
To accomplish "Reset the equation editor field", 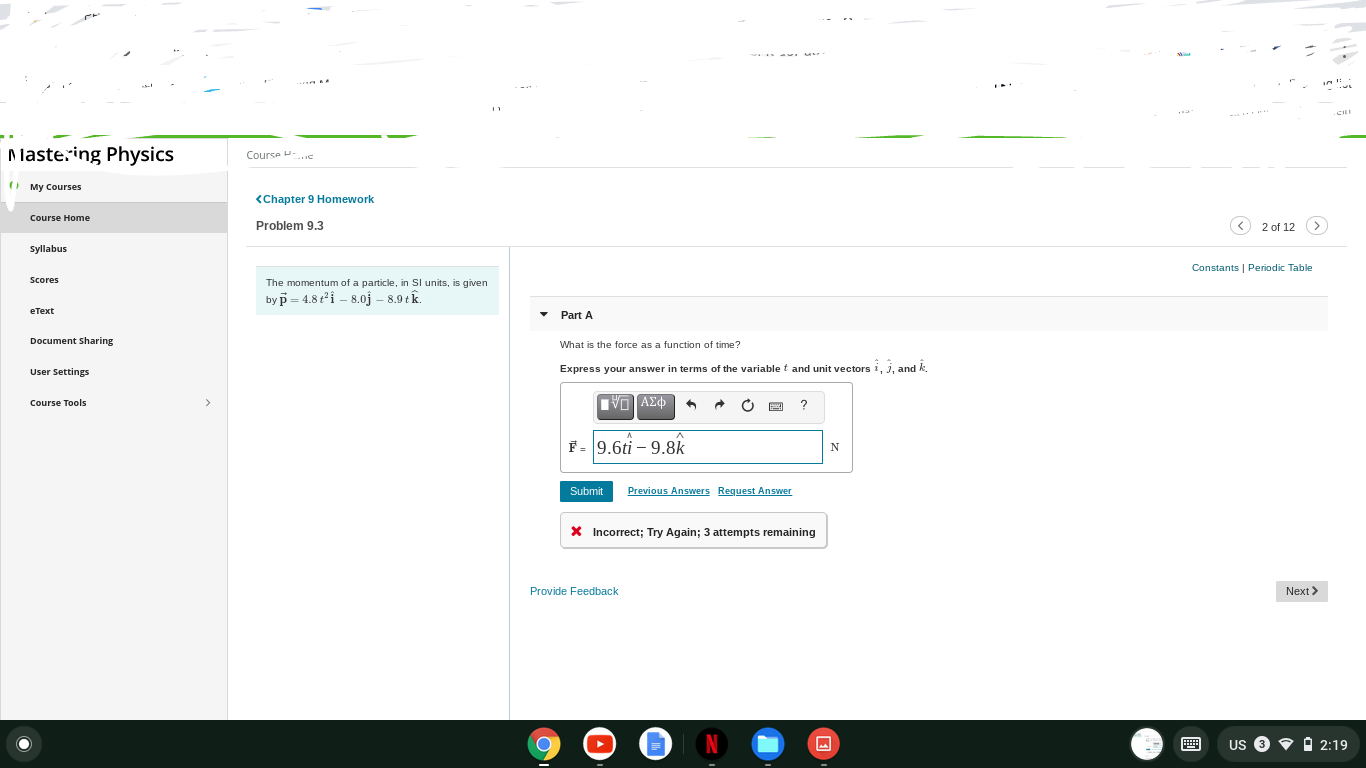I will click(x=747, y=406).
